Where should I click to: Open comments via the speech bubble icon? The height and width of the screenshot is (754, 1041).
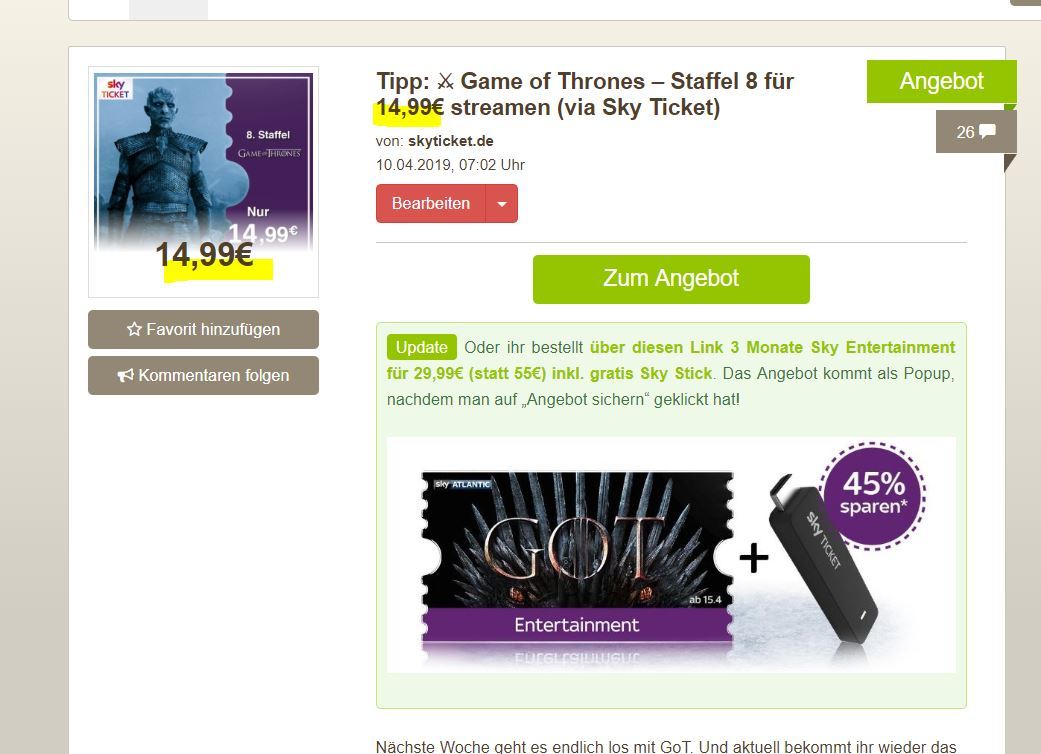987,131
